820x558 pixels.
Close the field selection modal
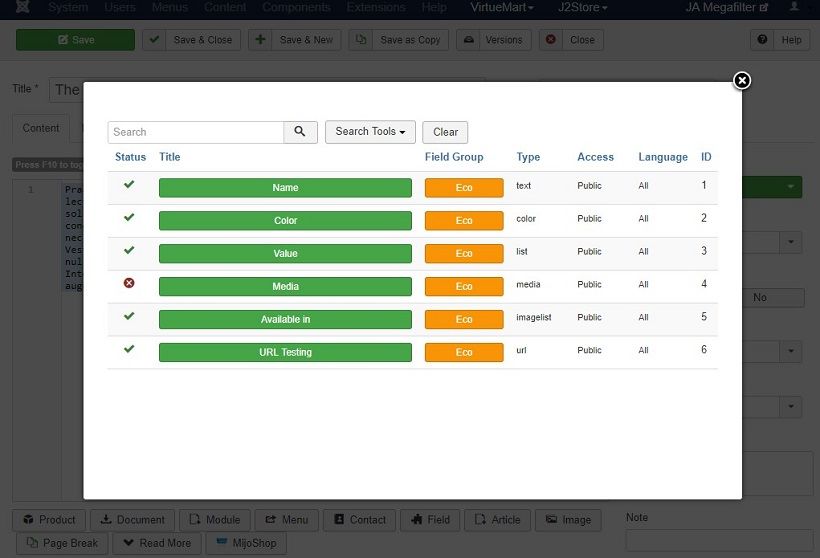point(742,81)
